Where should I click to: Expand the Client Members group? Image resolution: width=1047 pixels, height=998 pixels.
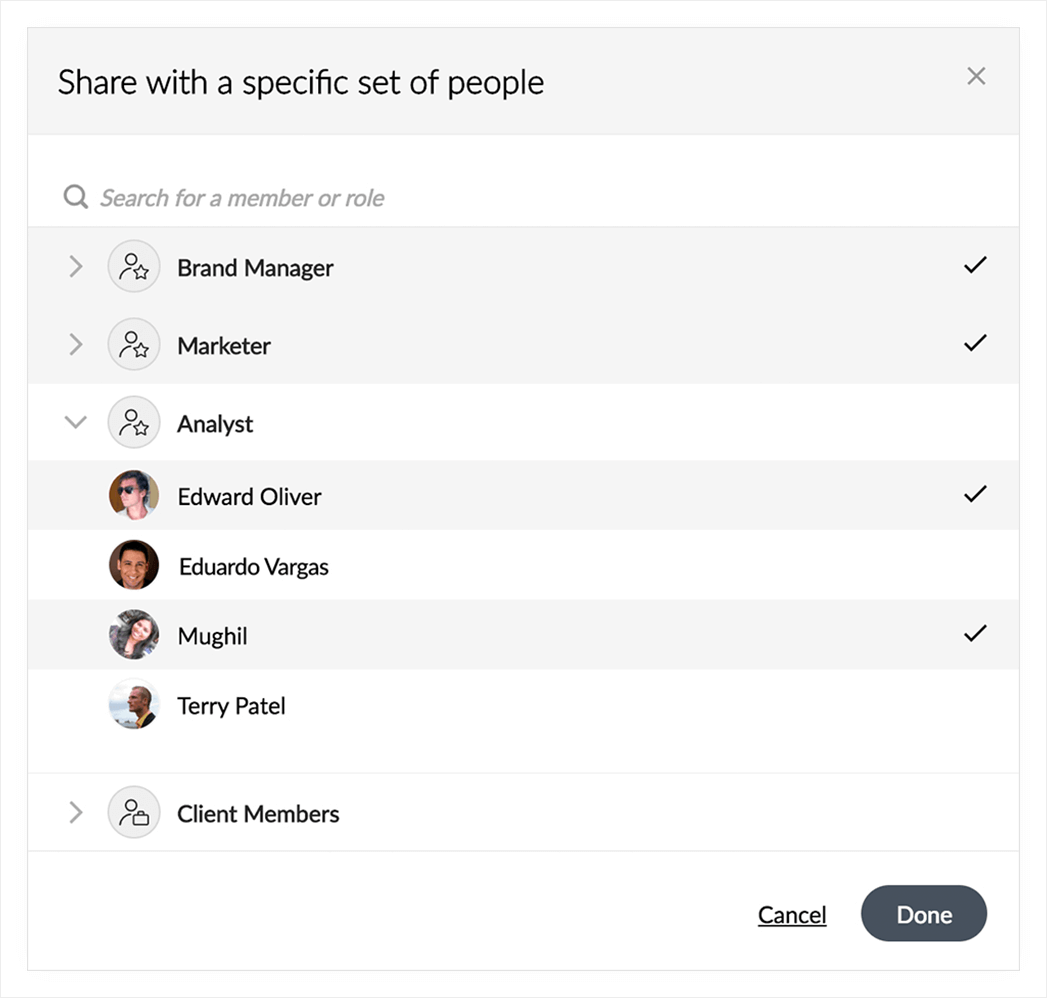point(75,812)
